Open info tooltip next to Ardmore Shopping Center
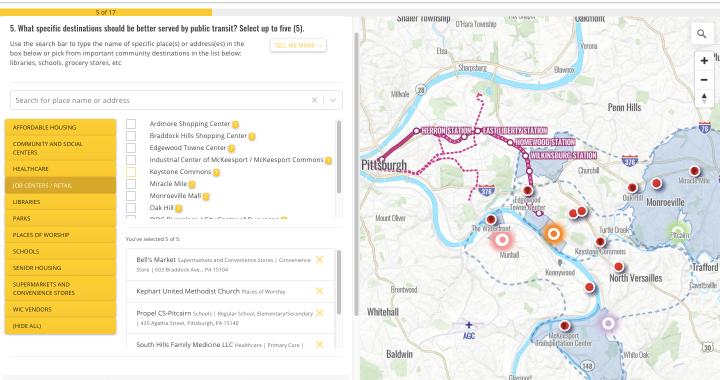 tap(235, 124)
